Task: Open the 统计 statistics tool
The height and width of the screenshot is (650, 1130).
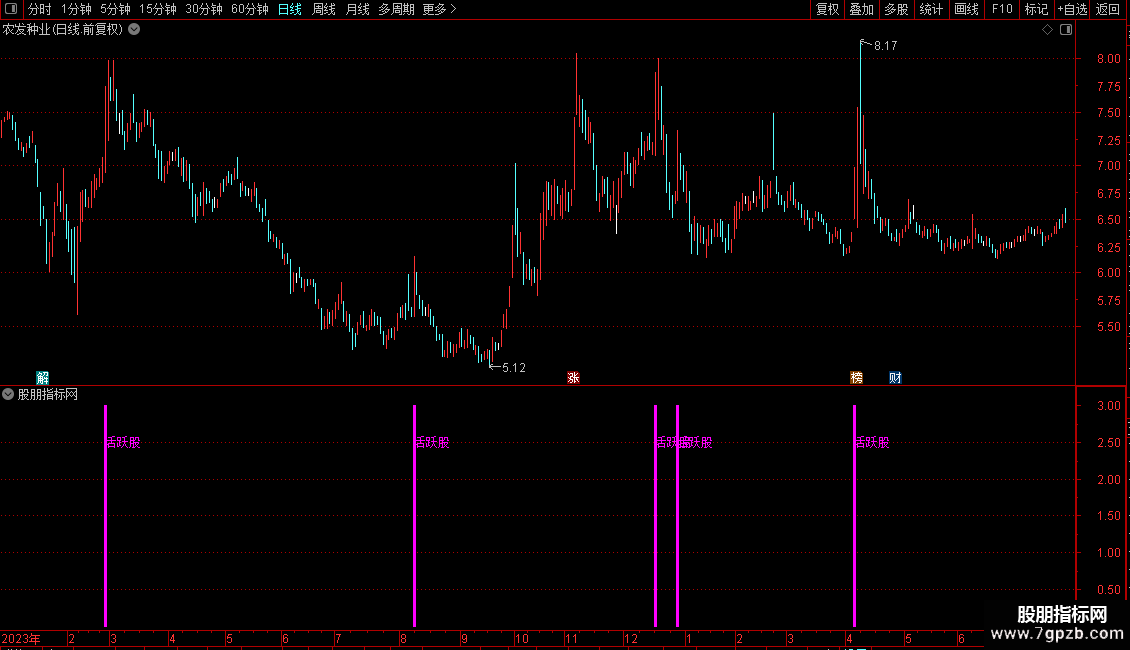Action: 930,9
